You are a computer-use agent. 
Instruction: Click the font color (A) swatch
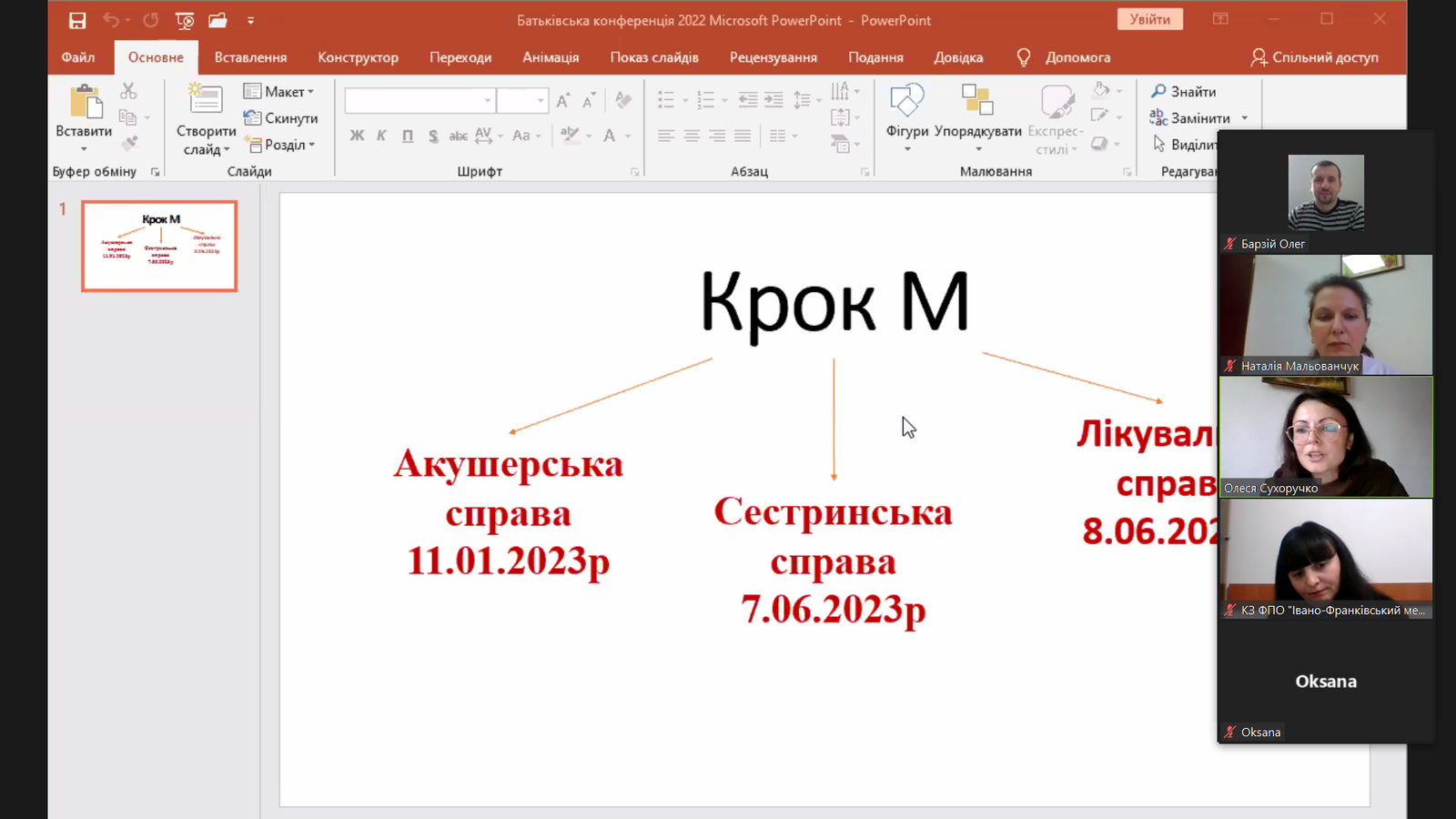click(x=609, y=136)
